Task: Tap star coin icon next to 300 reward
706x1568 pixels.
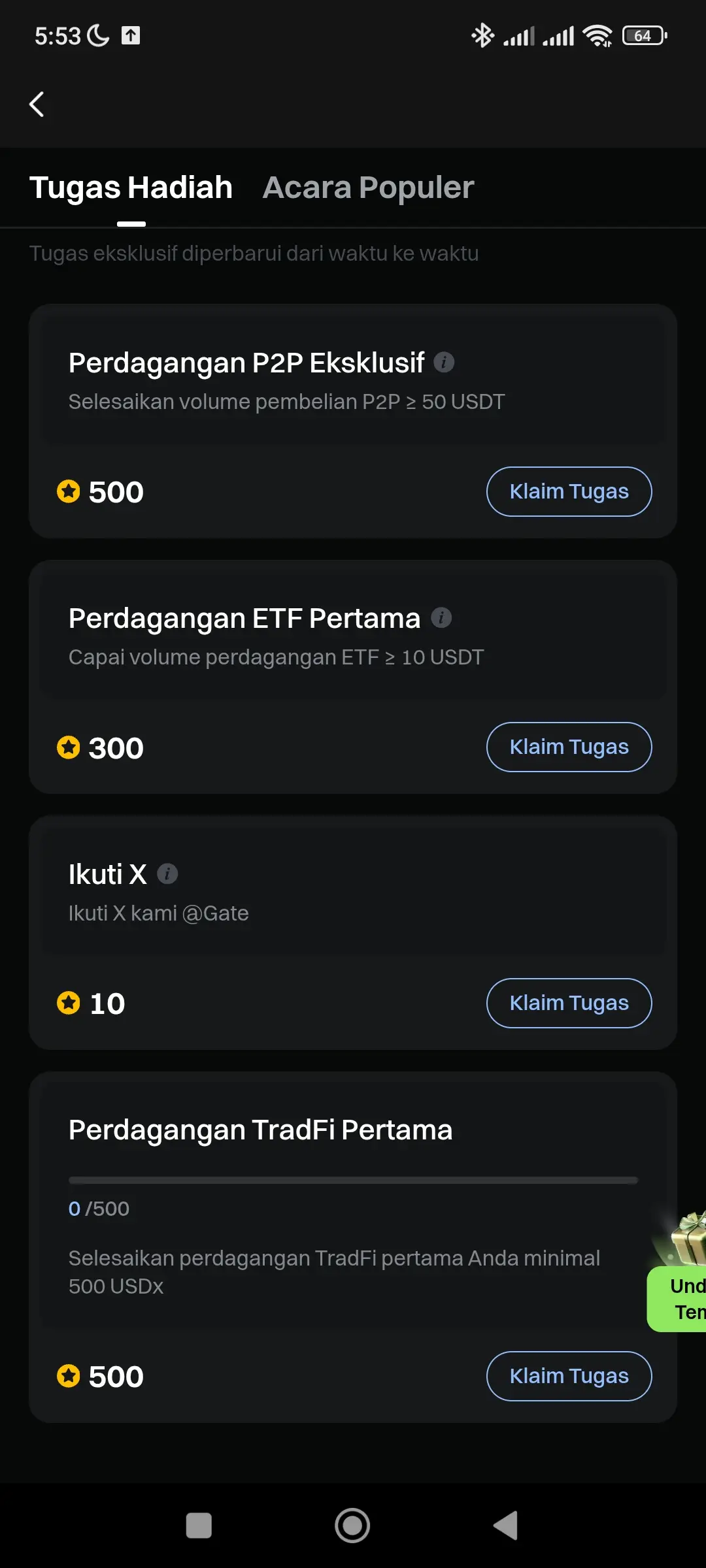Action: tap(68, 747)
